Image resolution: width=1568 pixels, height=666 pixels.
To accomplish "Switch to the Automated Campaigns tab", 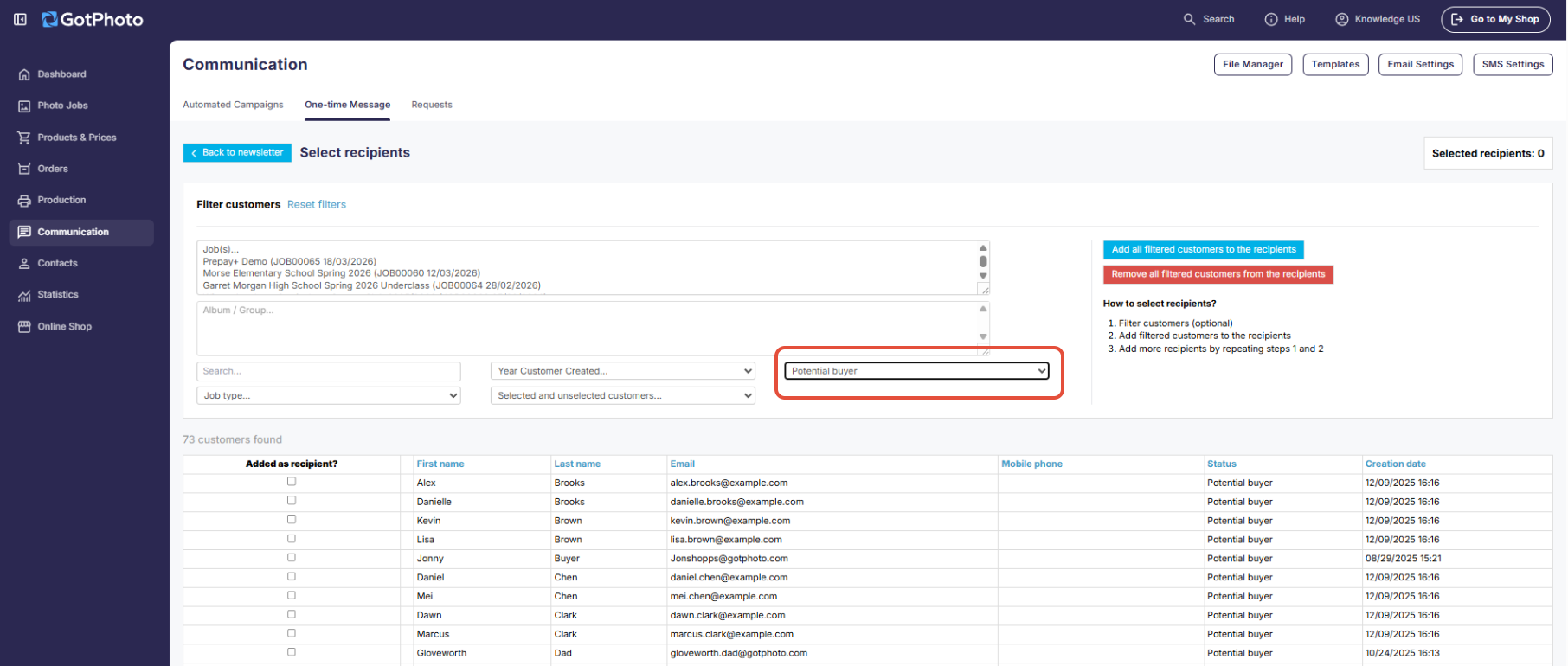I will click(x=233, y=105).
